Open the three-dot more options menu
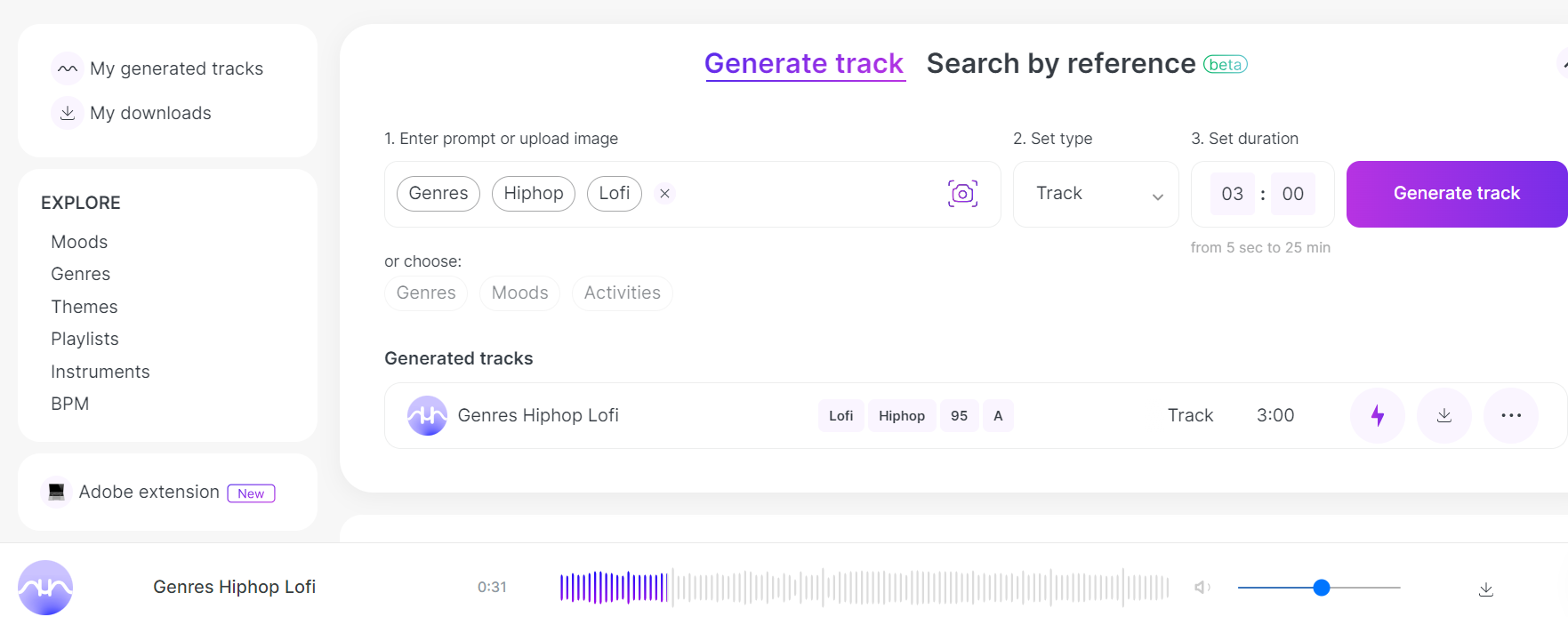The width and height of the screenshot is (1568, 617). (x=1511, y=415)
